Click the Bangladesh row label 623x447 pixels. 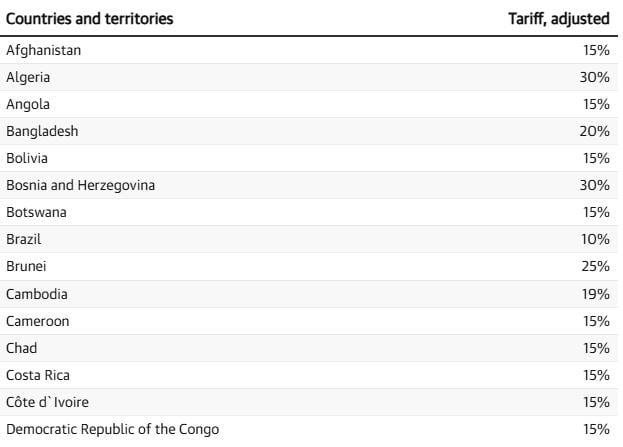42,131
